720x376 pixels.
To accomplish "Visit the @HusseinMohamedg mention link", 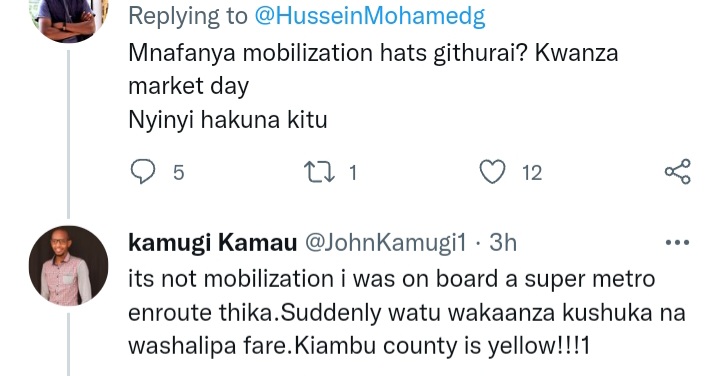I will [370, 17].
